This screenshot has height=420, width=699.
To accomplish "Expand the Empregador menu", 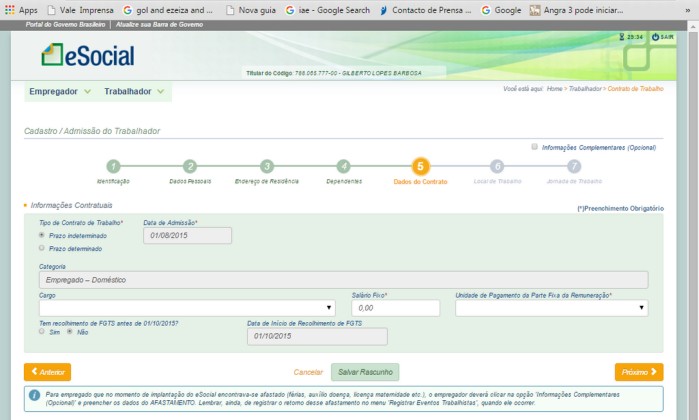I will click(x=60, y=91).
